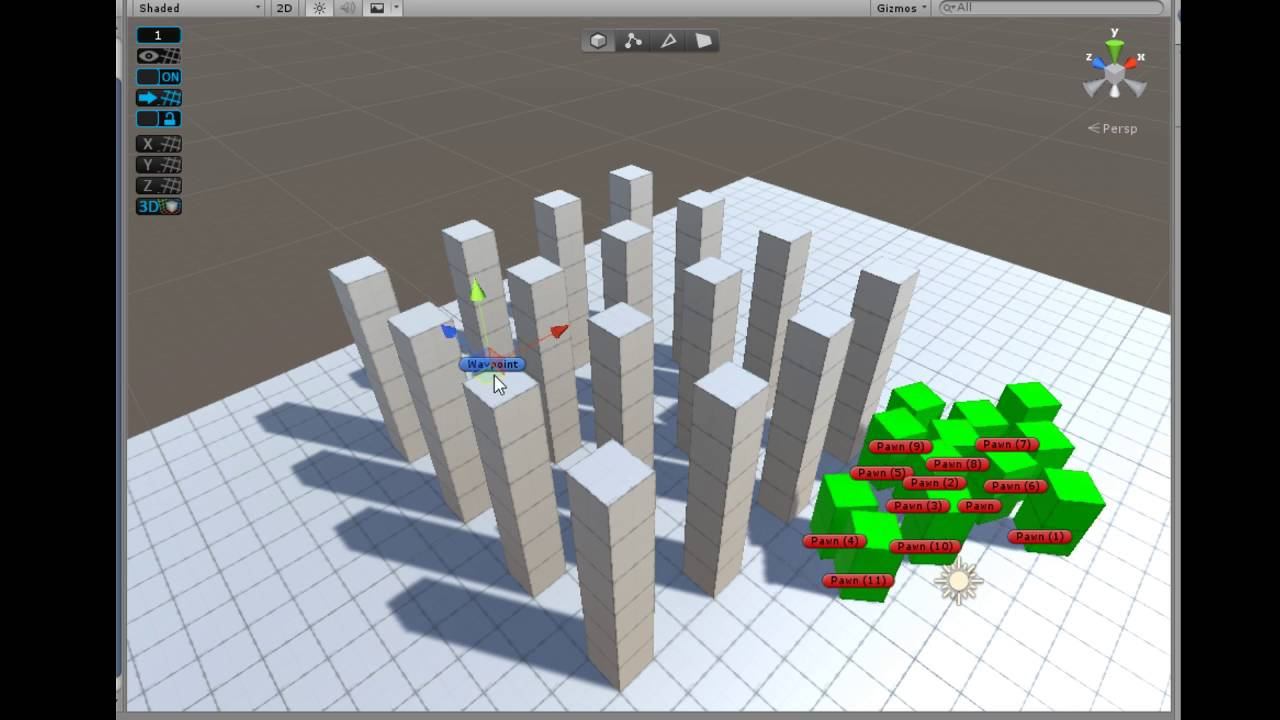Click the red X-axis move arrow
Viewport: 1280px width, 720px height.
[559, 331]
